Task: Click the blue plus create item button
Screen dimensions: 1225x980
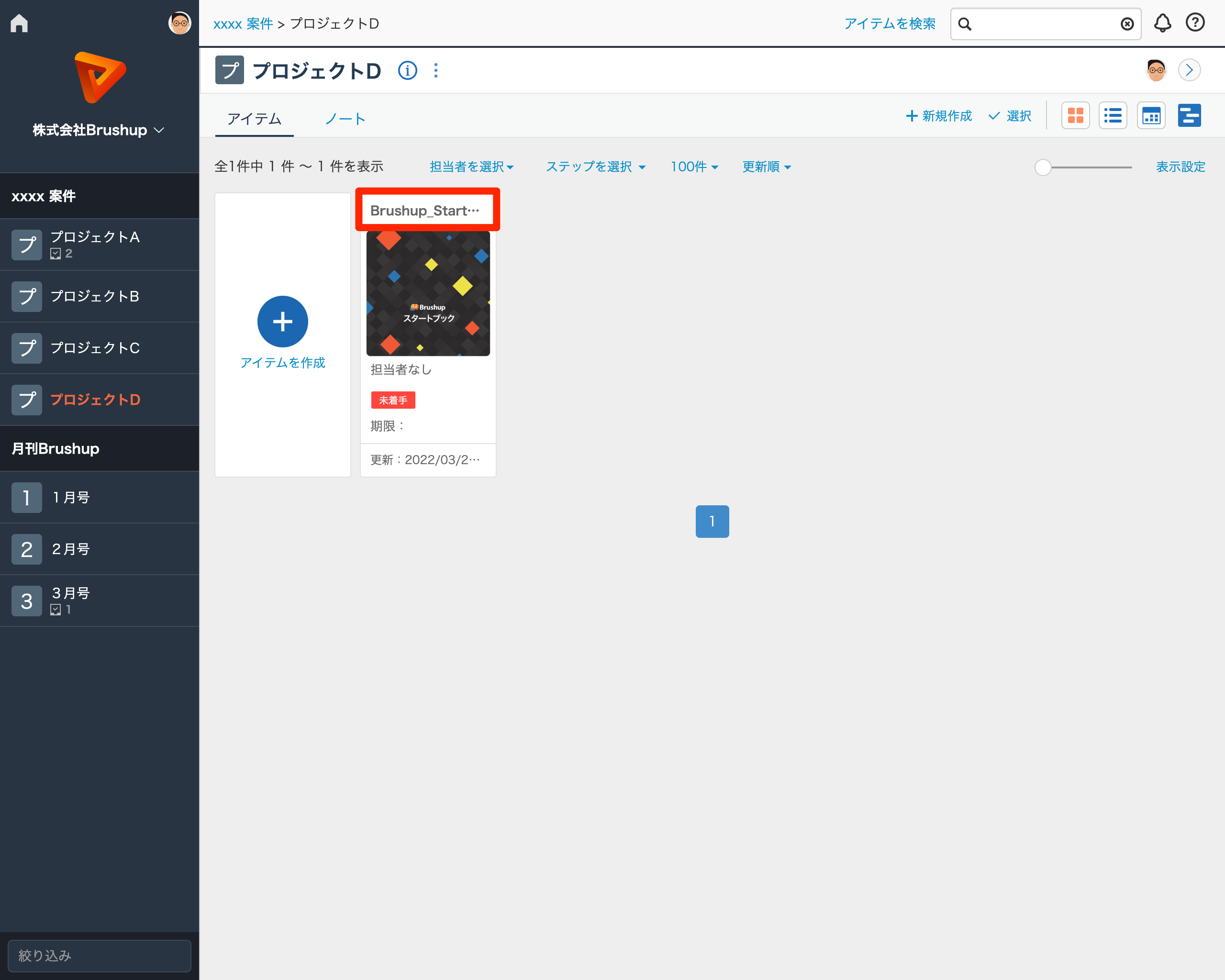Action: (x=282, y=322)
